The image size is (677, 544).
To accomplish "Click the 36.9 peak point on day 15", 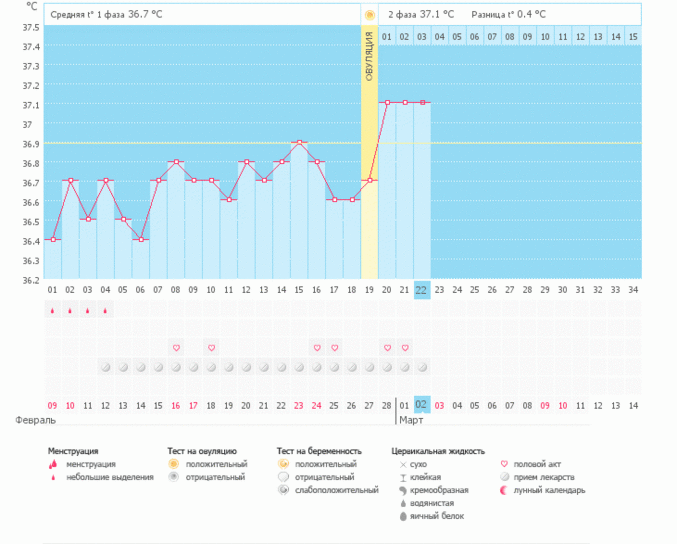I will tap(299, 142).
